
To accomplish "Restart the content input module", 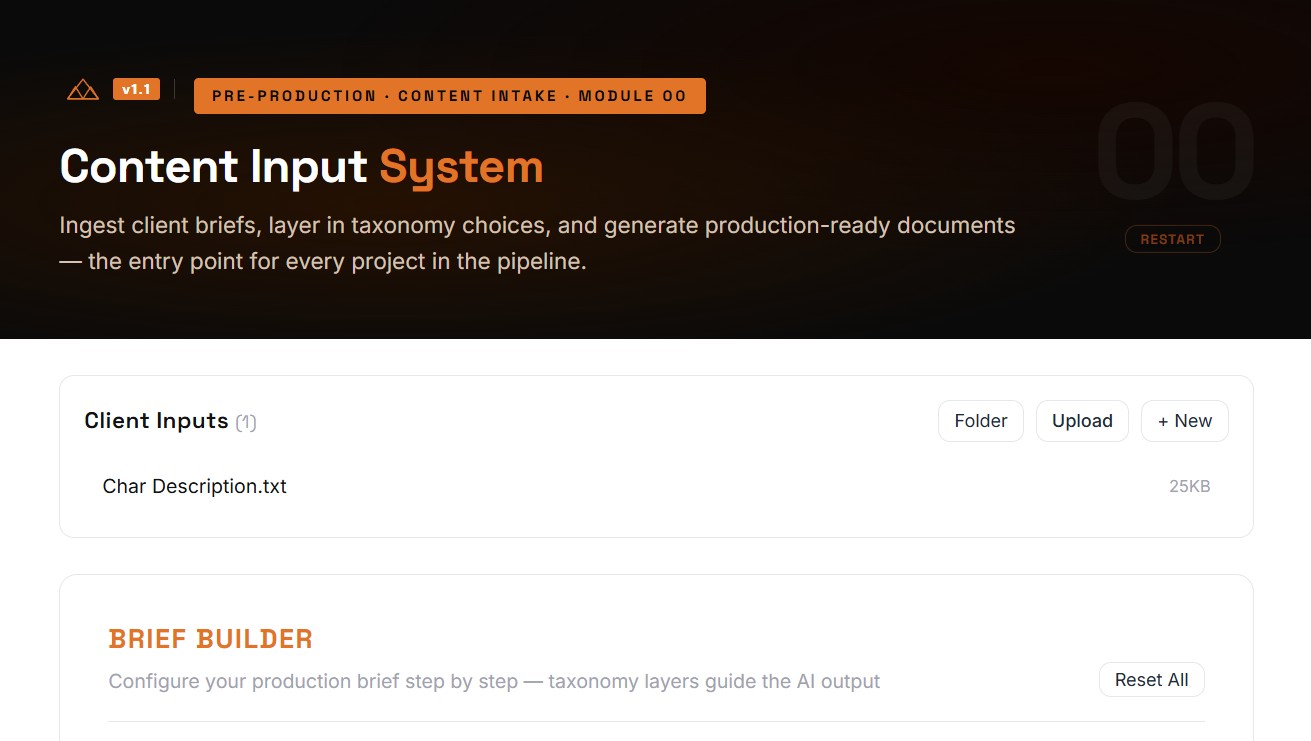I will [1172, 239].
